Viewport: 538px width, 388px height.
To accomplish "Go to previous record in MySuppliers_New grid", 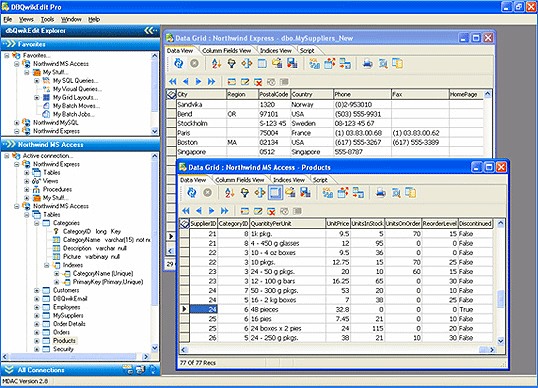I will (186, 81).
